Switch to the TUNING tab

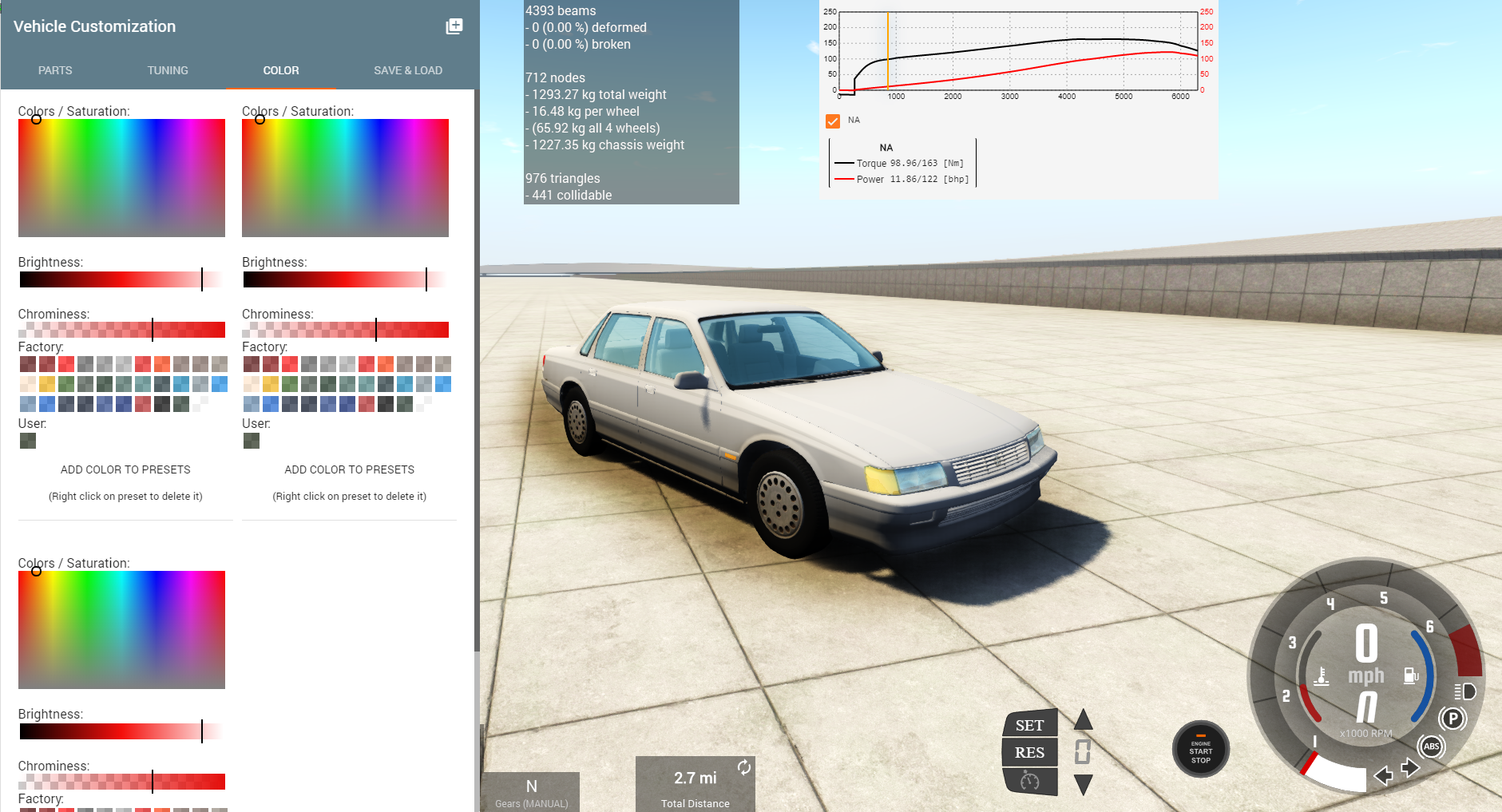click(x=168, y=70)
